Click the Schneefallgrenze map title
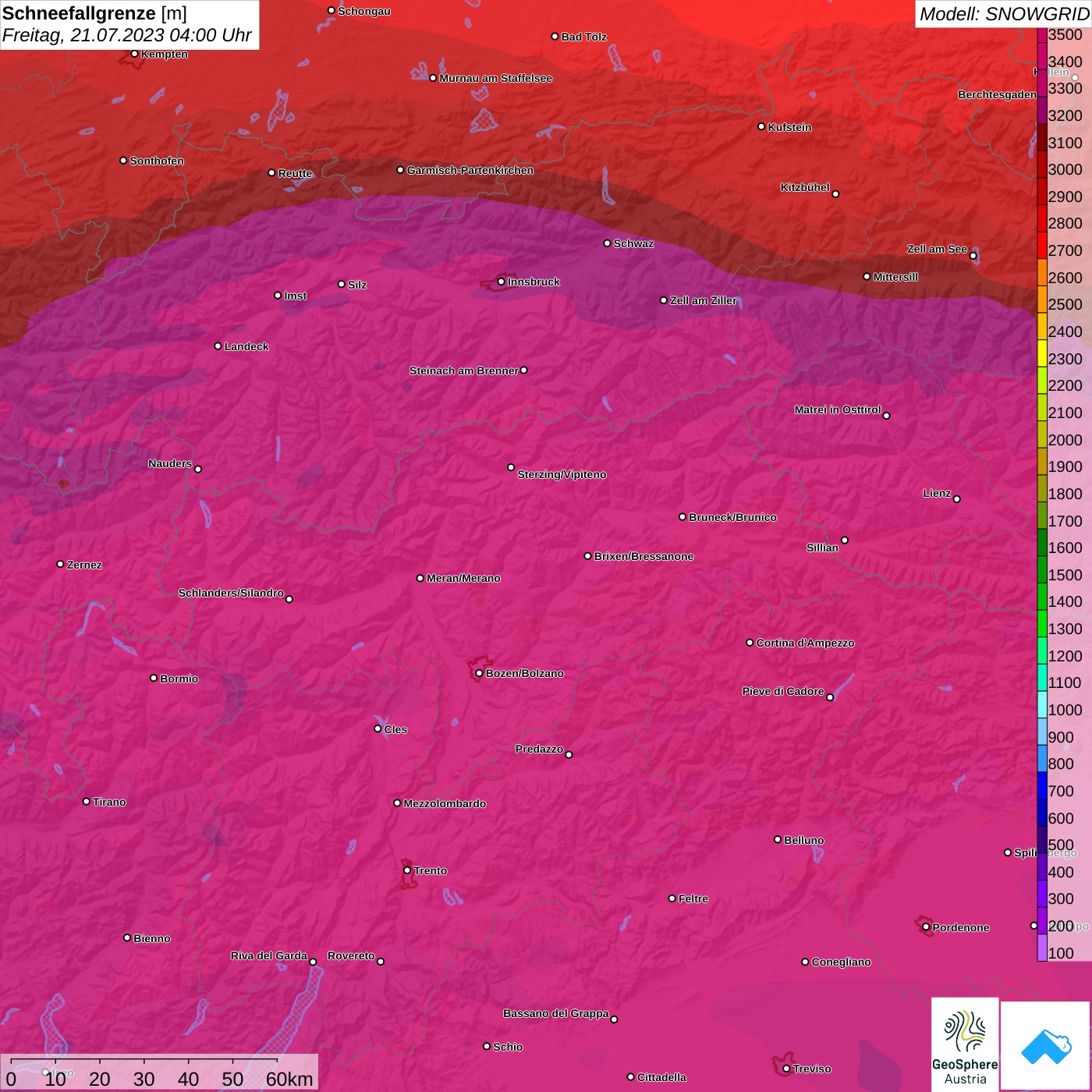The height and width of the screenshot is (1092, 1092). tap(94, 13)
